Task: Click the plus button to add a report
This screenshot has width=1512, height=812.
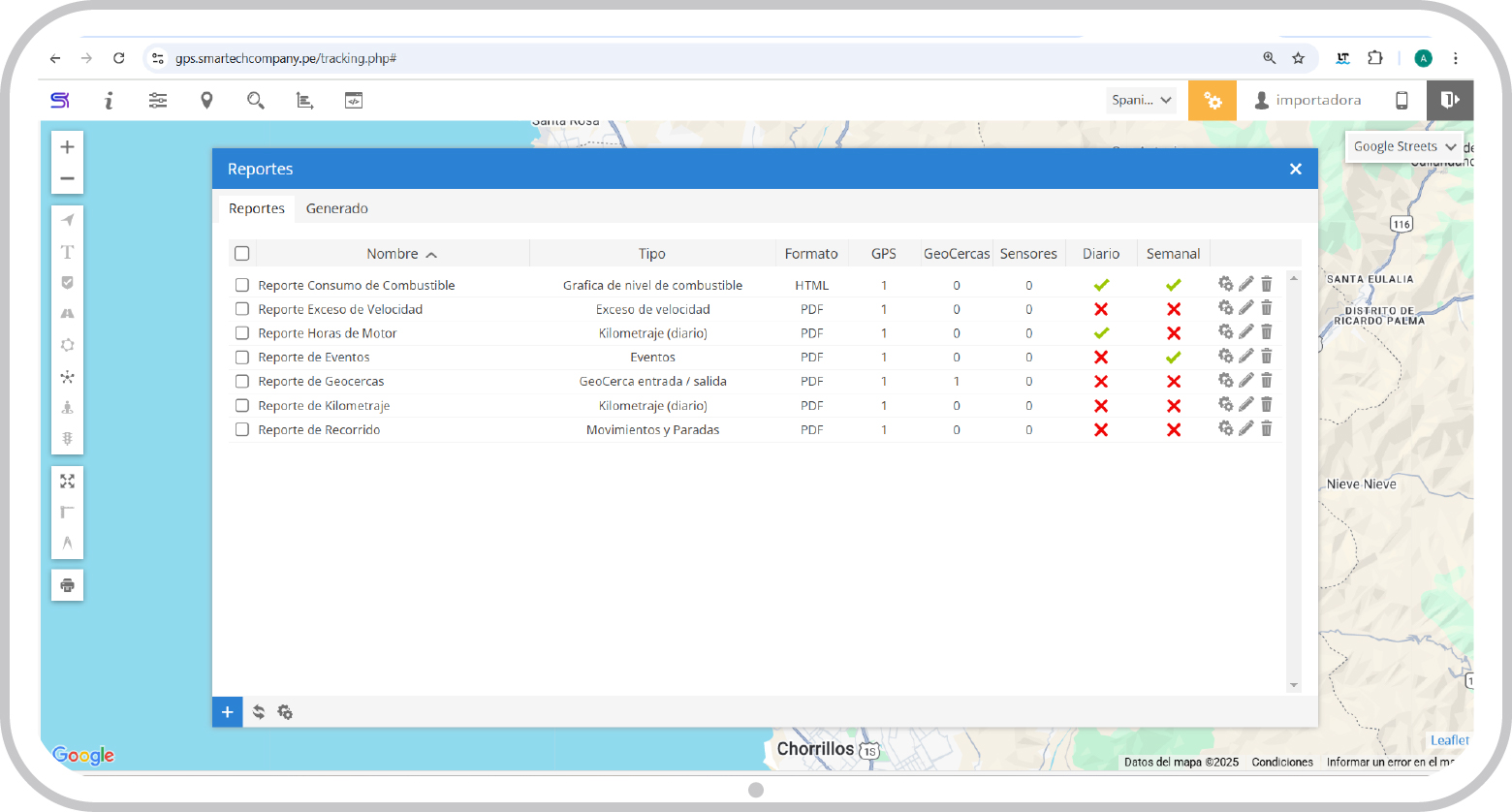Action: point(227,712)
